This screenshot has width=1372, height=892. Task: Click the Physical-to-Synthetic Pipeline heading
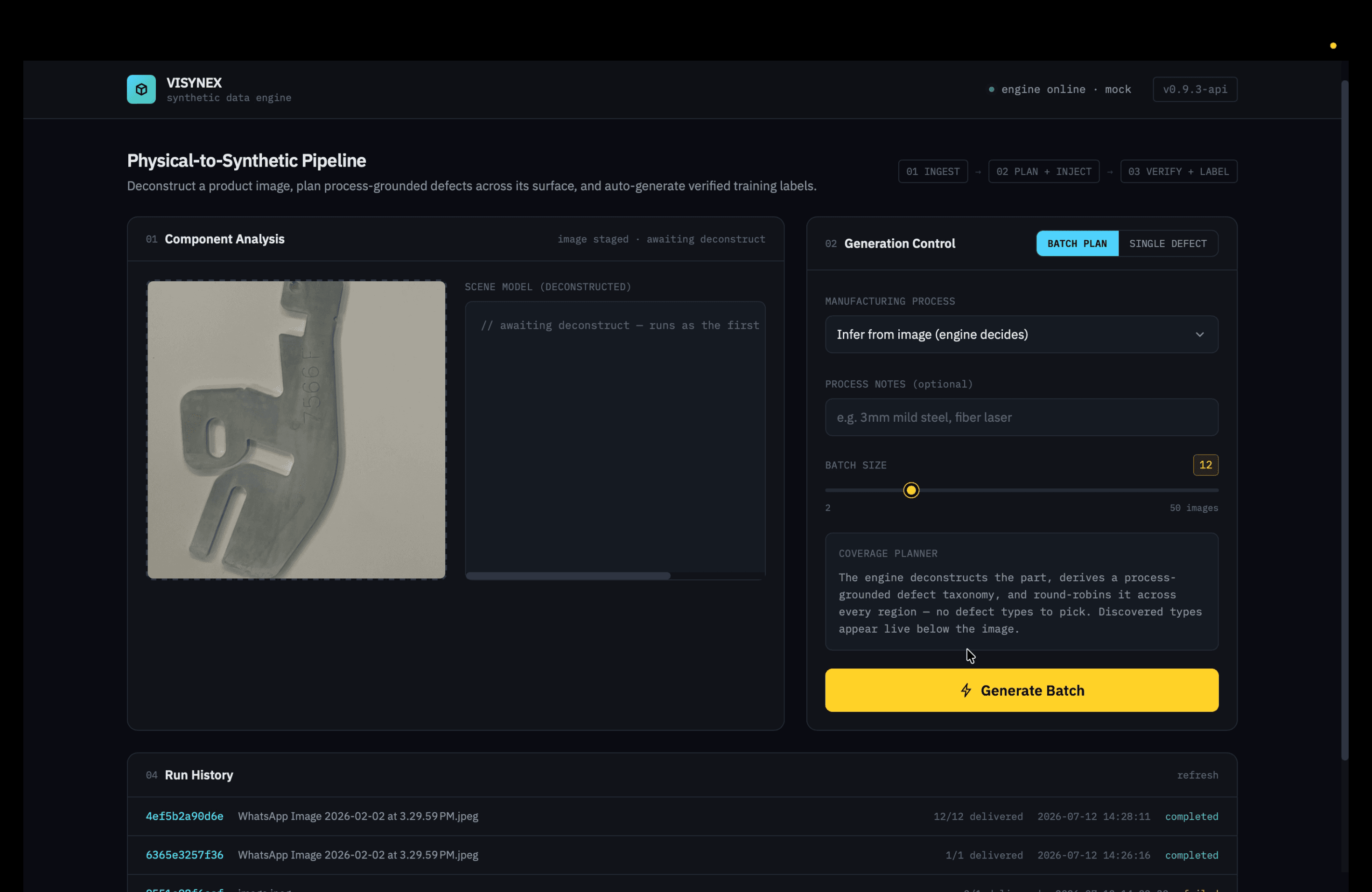click(246, 161)
